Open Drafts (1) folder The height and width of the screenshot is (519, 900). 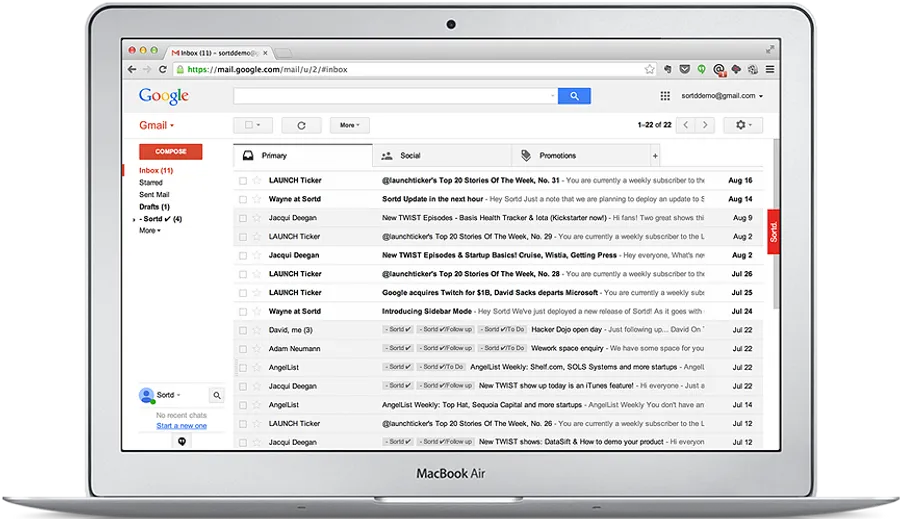[x=154, y=207]
